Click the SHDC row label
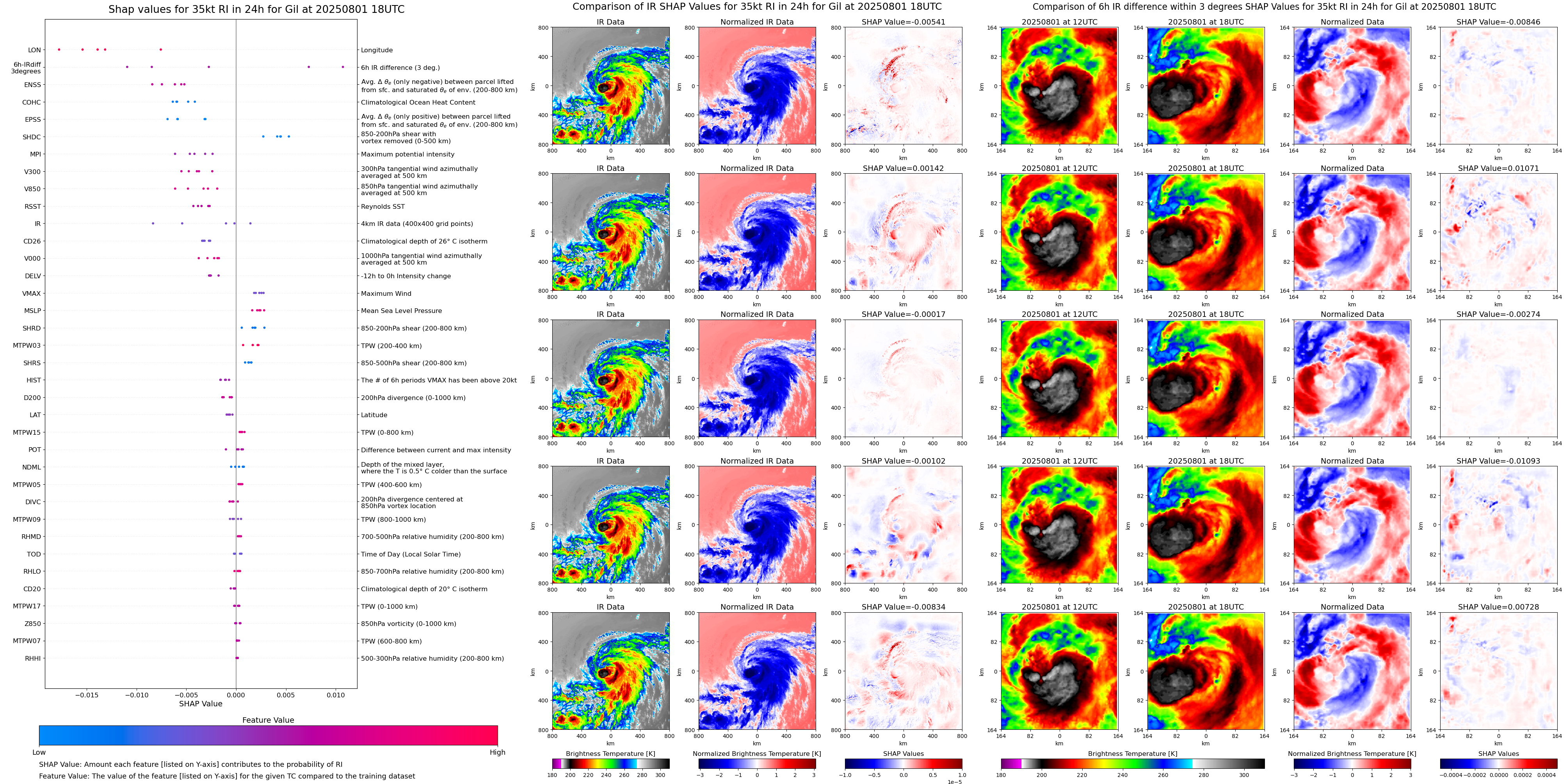This screenshot has height=784, width=1567. tap(31, 137)
